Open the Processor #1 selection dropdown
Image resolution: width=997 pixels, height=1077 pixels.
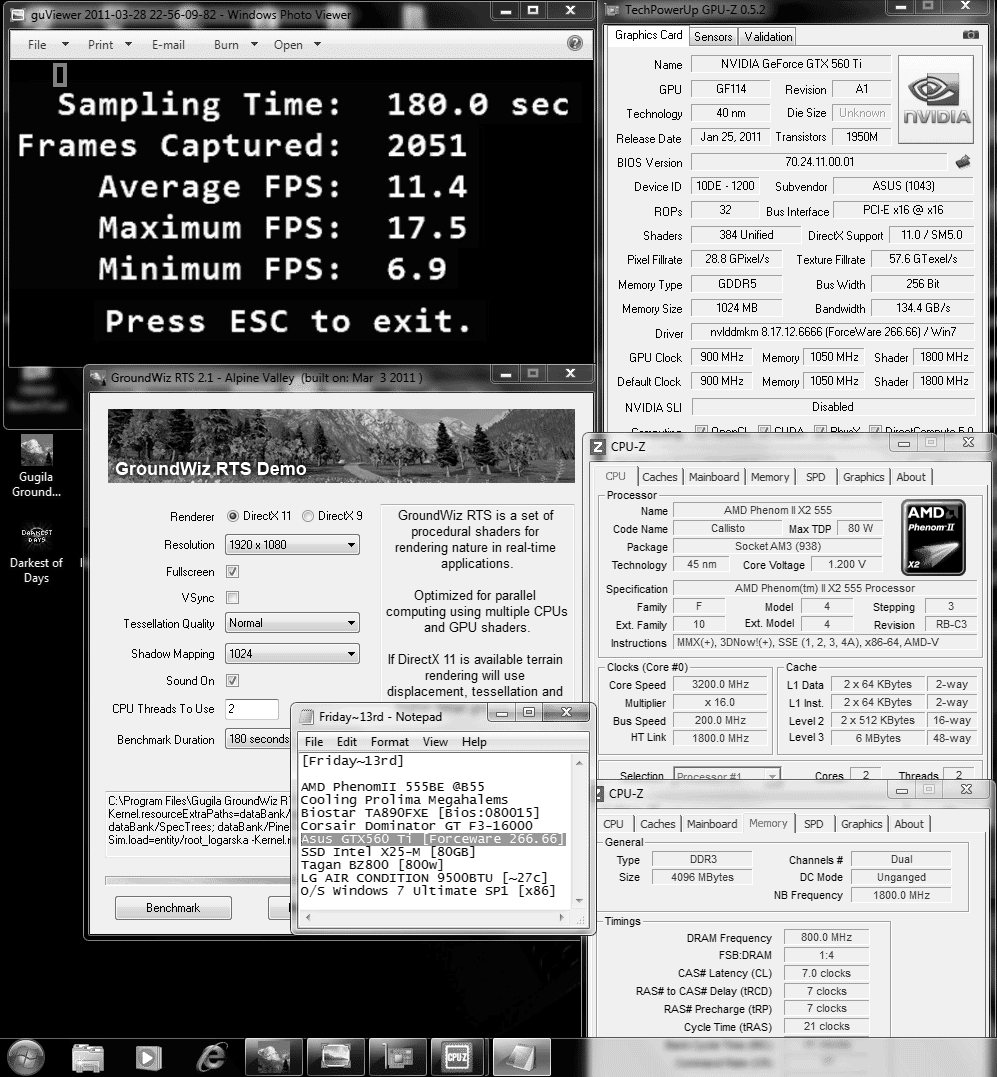(x=728, y=775)
